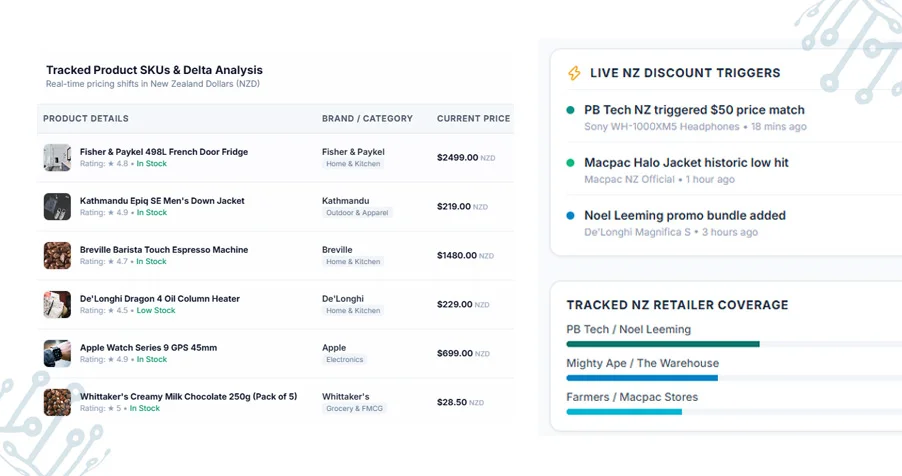Open Noel Leeming promo bundle added

[x=685, y=216]
